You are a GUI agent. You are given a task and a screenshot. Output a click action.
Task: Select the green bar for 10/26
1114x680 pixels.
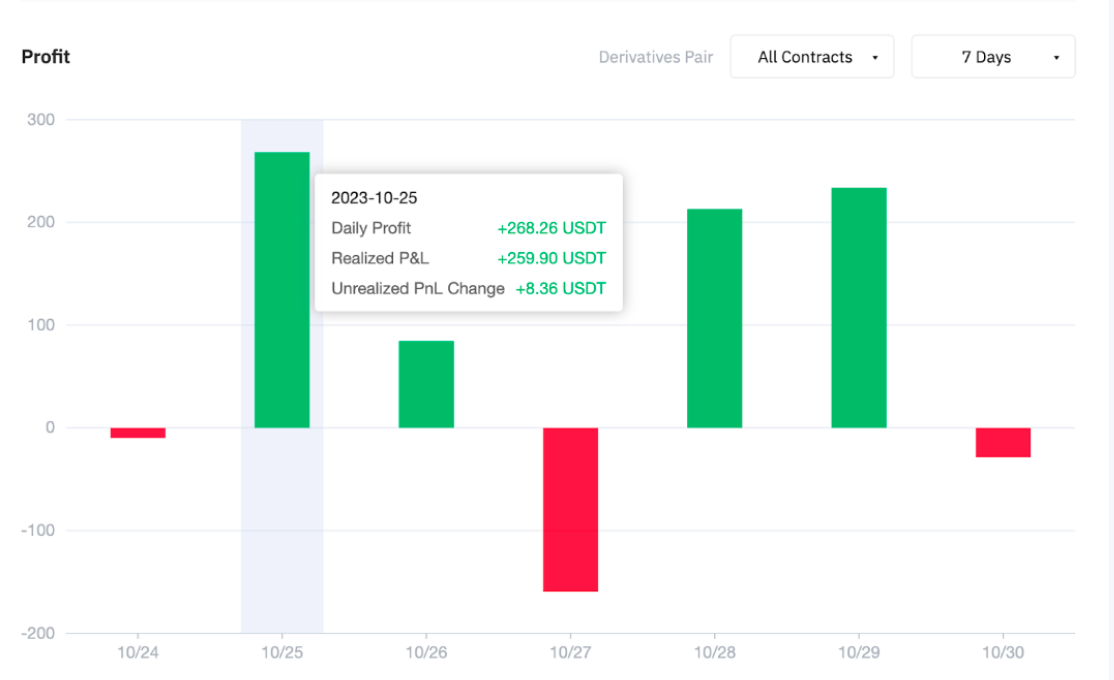426,385
